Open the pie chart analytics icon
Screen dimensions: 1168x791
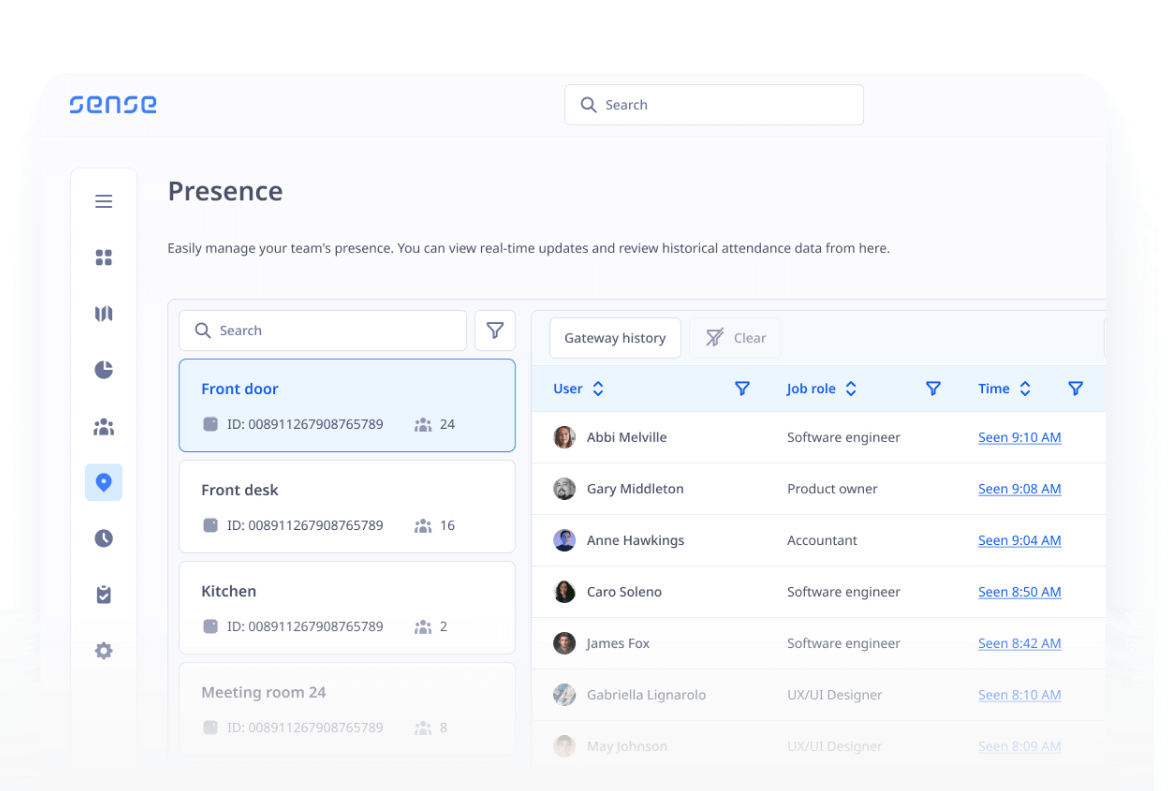tap(103, 370)
